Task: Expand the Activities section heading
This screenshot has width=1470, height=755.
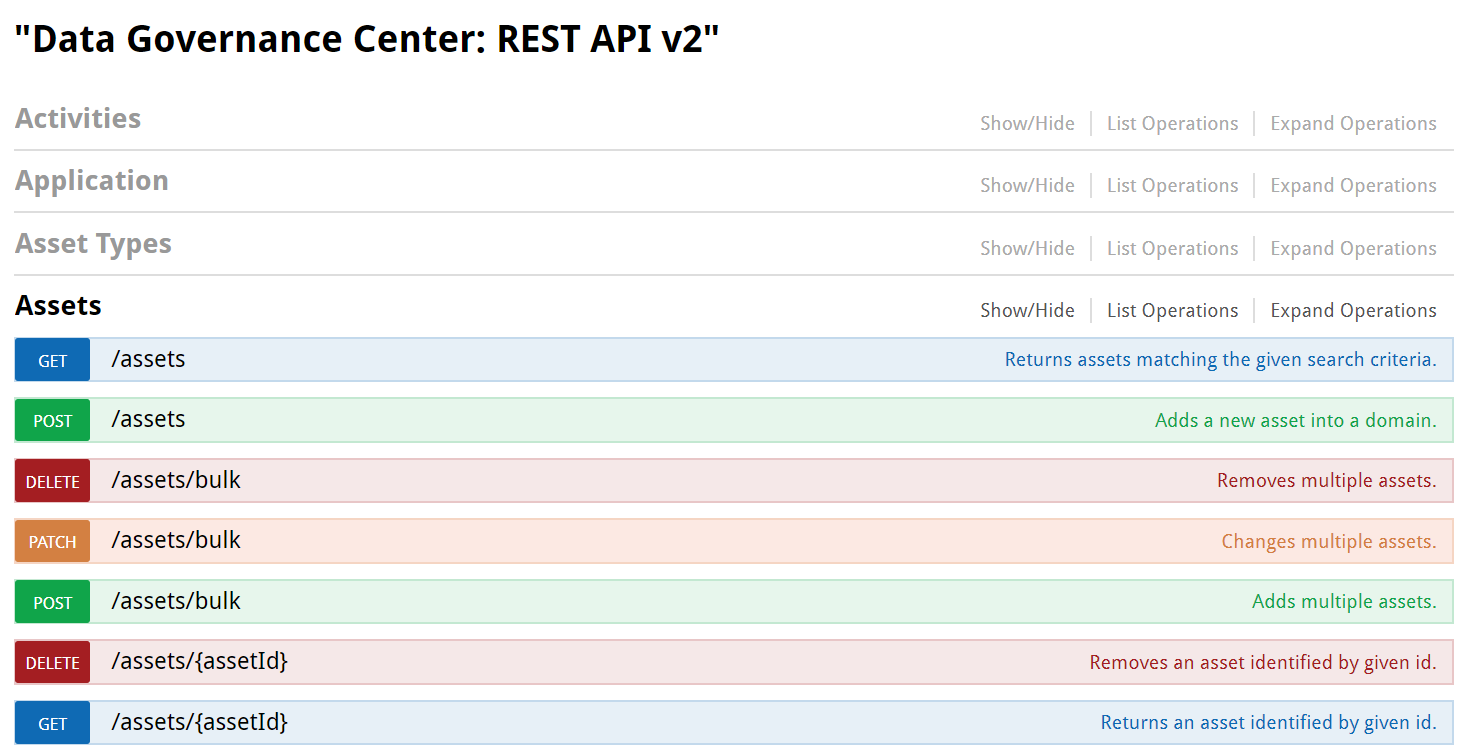Action: [78, 118]
